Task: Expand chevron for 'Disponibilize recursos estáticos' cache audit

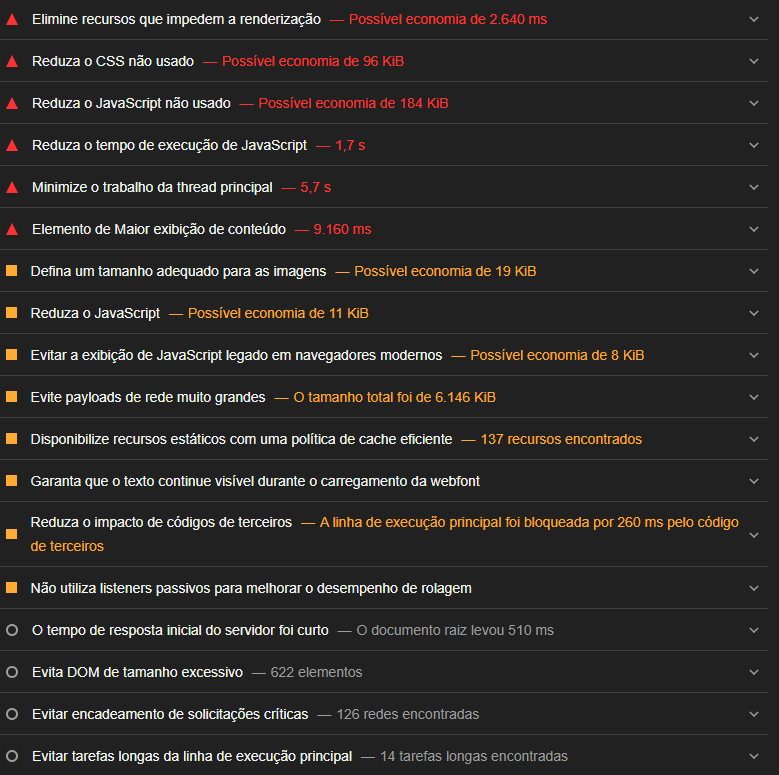Action: pos(754,439)
